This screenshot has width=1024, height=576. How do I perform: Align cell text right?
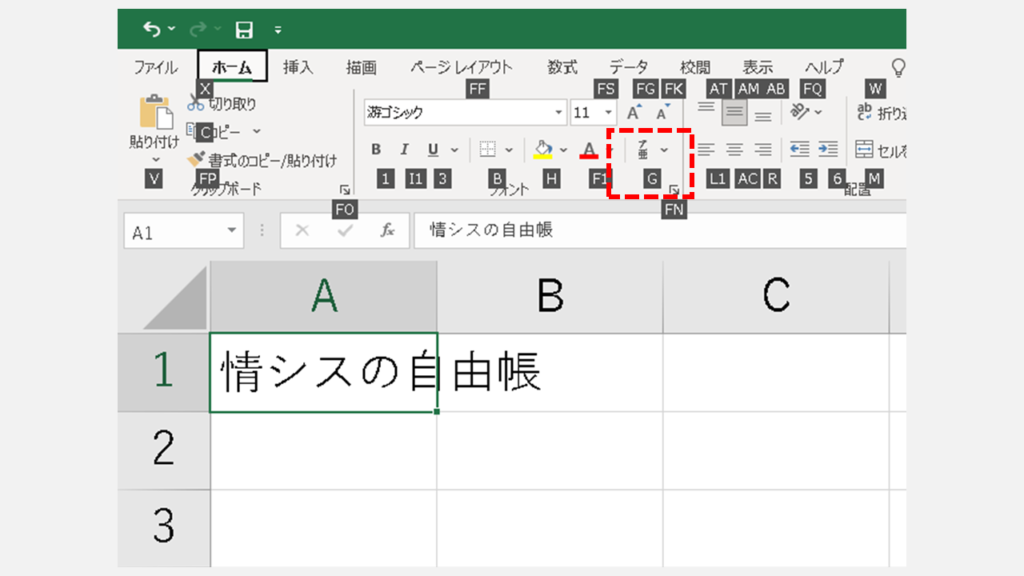tap(763, 150)
